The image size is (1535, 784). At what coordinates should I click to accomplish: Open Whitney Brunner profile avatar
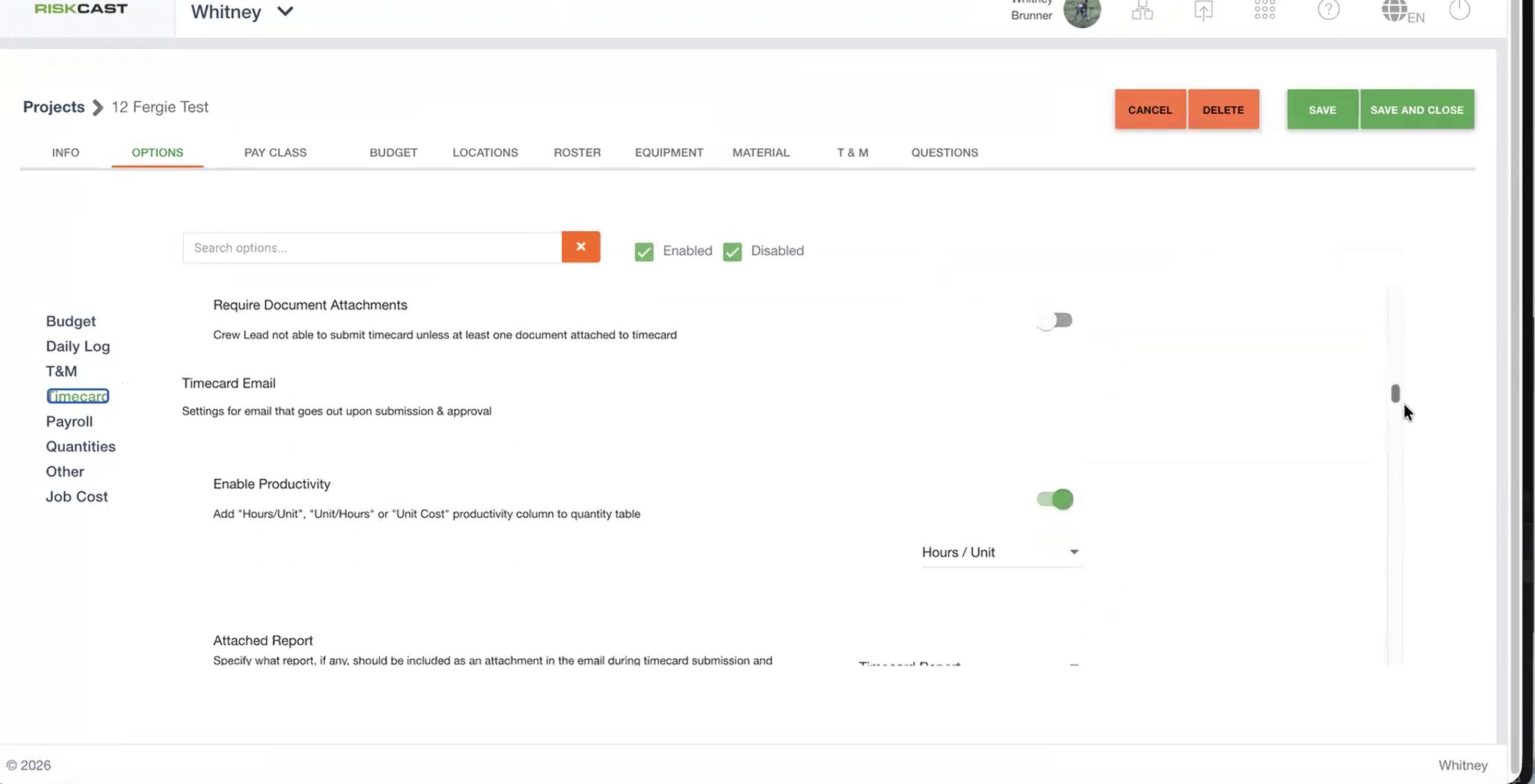[1081, 13]
